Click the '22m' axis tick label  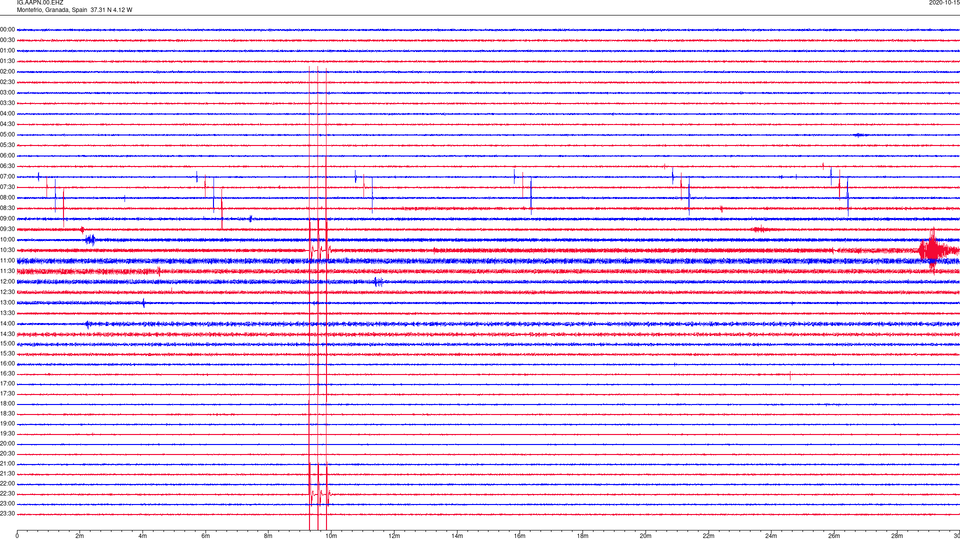pos(708,536)
